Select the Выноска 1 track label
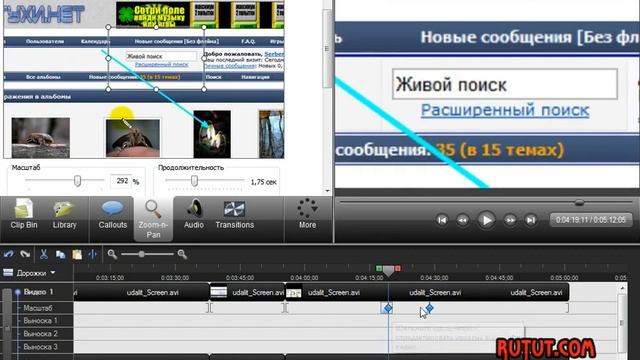 click(x=40, y=321)
